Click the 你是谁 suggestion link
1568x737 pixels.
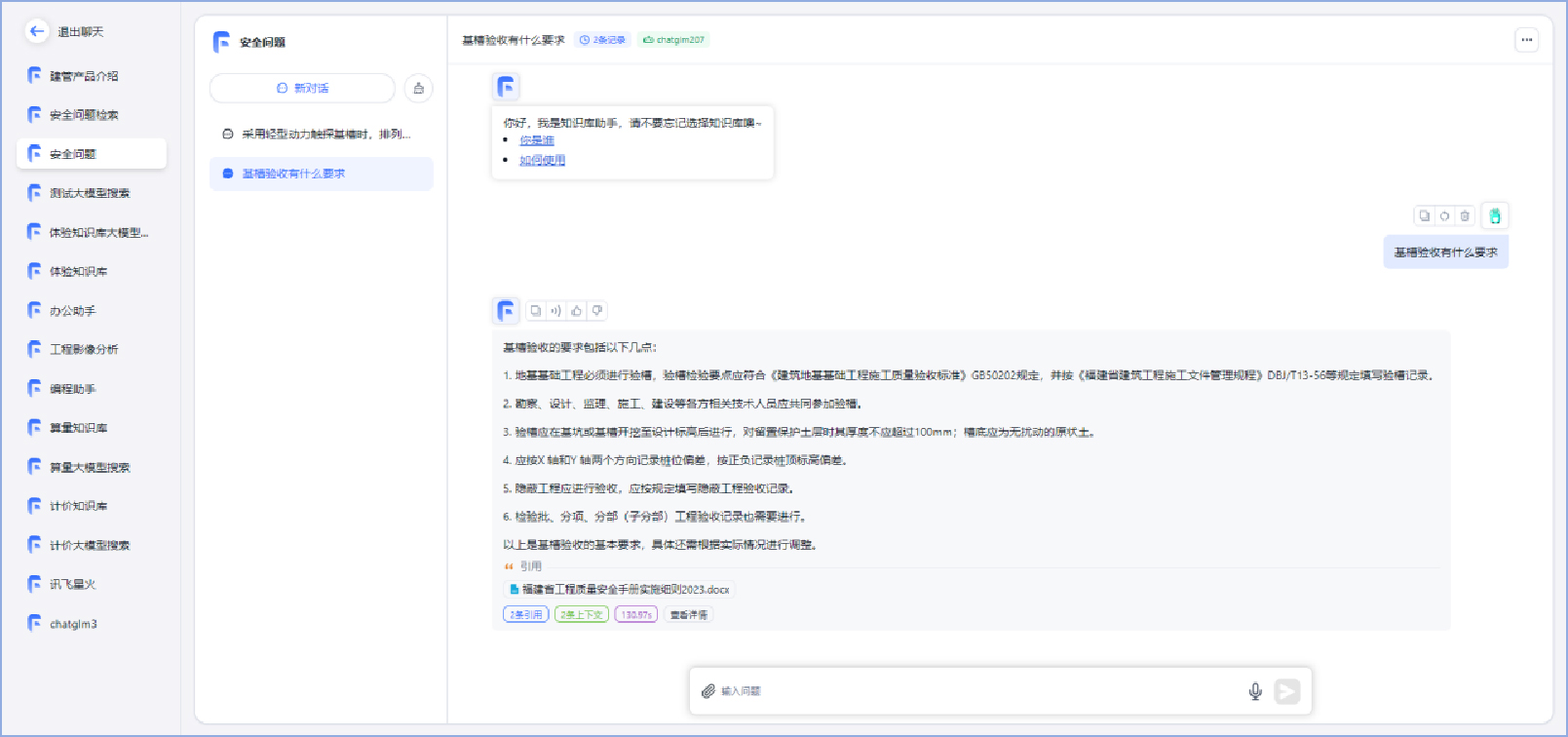pos(537,140)
